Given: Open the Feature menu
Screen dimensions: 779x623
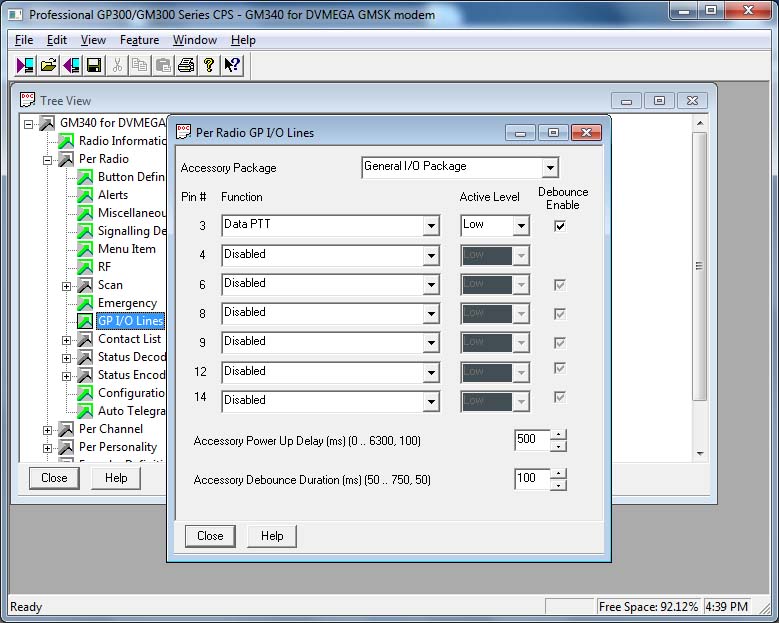Looking at the screenshot, I should [x=139, y=40].
